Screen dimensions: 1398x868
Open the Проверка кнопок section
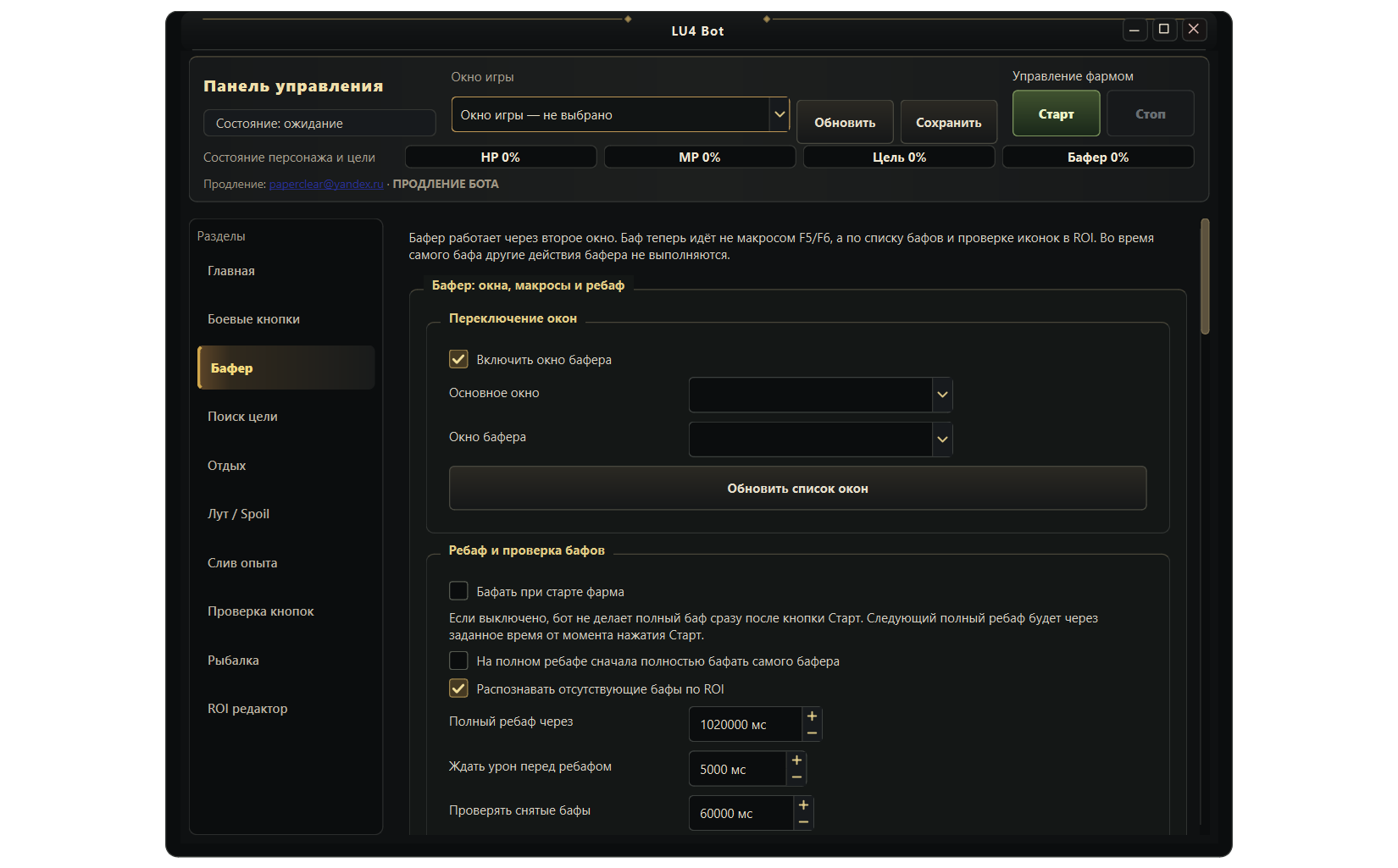286,611
